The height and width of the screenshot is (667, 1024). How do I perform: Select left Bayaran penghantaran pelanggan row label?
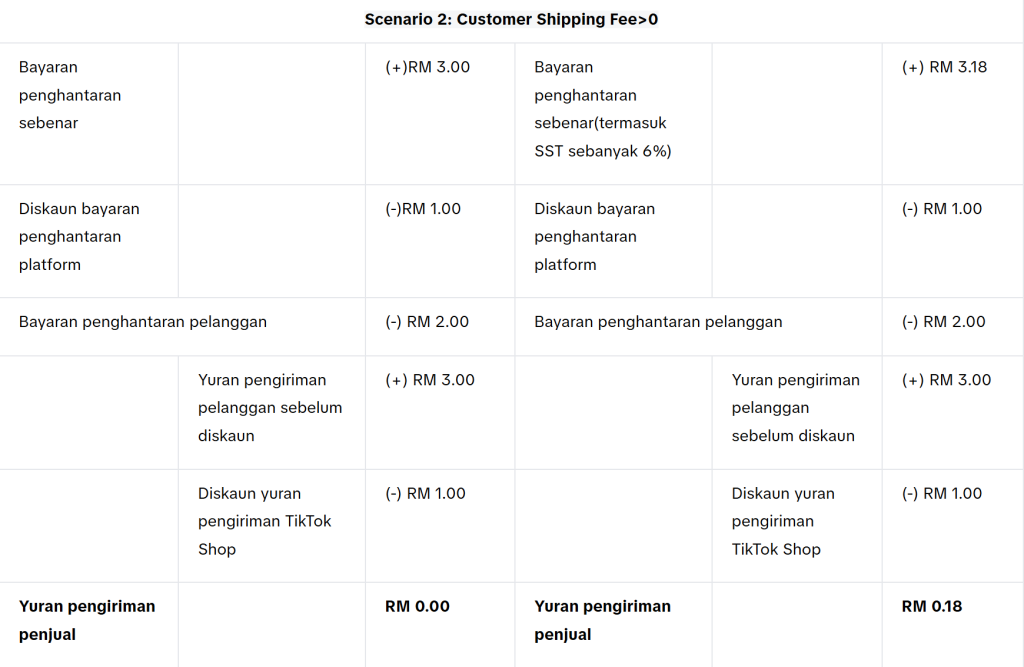coord(143,322)
